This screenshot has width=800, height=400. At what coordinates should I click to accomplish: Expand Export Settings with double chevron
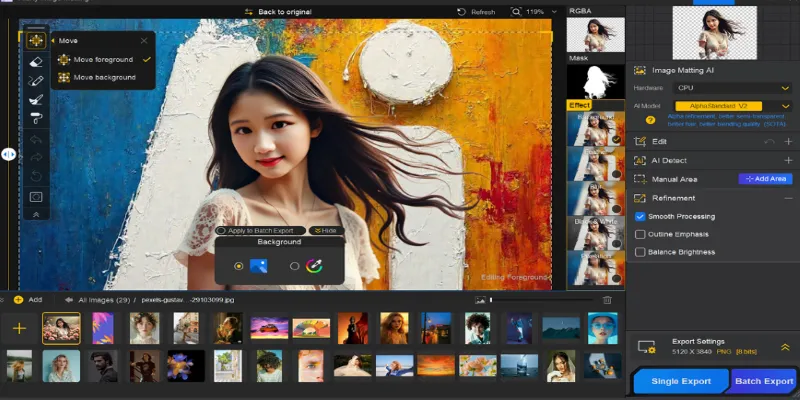coord(785,347)
